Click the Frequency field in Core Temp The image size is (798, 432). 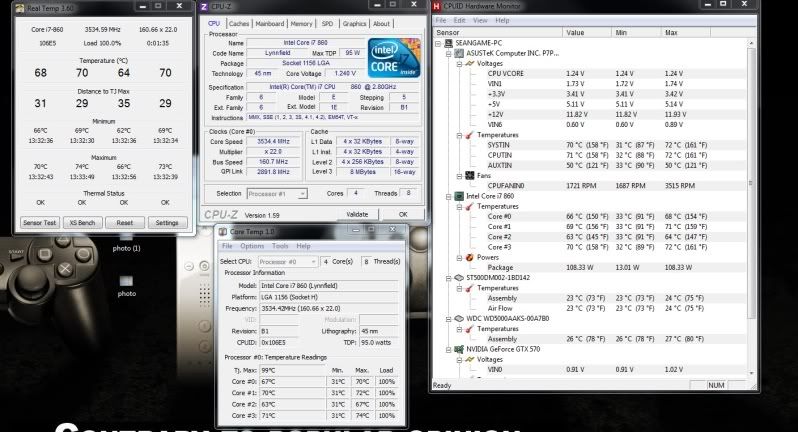click(x=329, y=308)
